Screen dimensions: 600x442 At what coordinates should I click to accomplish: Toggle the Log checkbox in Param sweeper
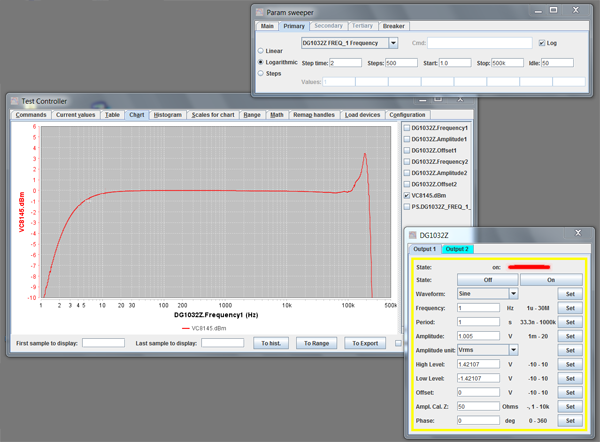point(542,43)
